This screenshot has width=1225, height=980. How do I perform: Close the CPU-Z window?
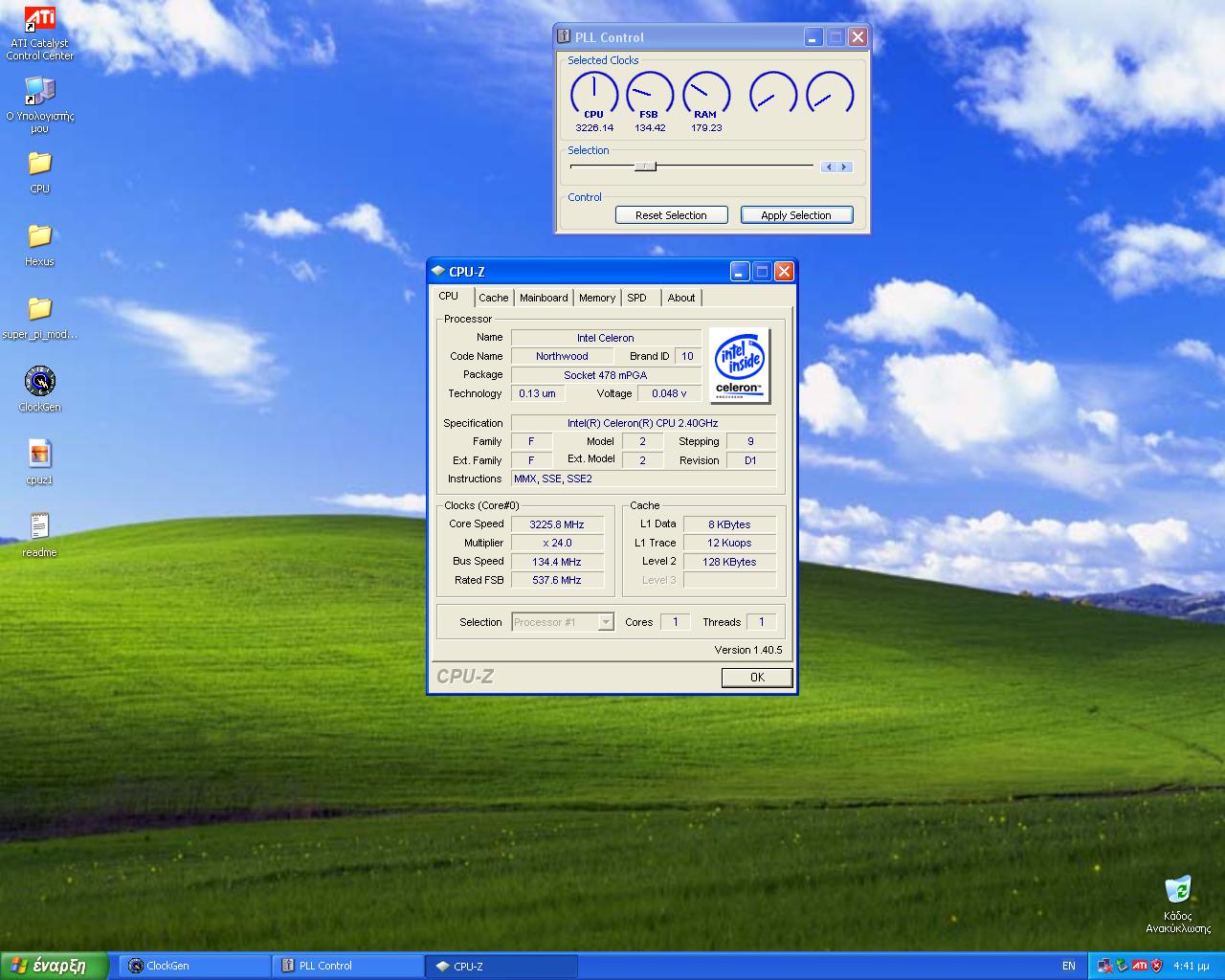784,272
